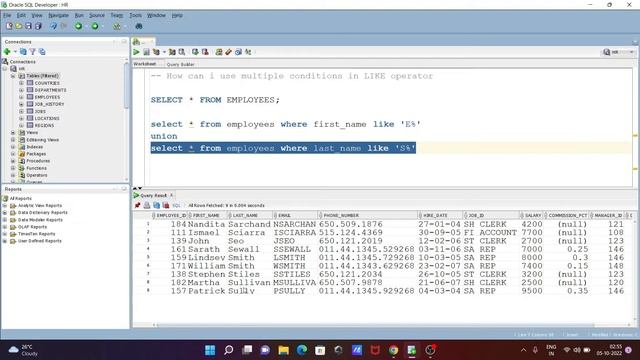Viewport: 640px width, 360px height.
Task: Open the File menu
Action: [x=7, y=15]
